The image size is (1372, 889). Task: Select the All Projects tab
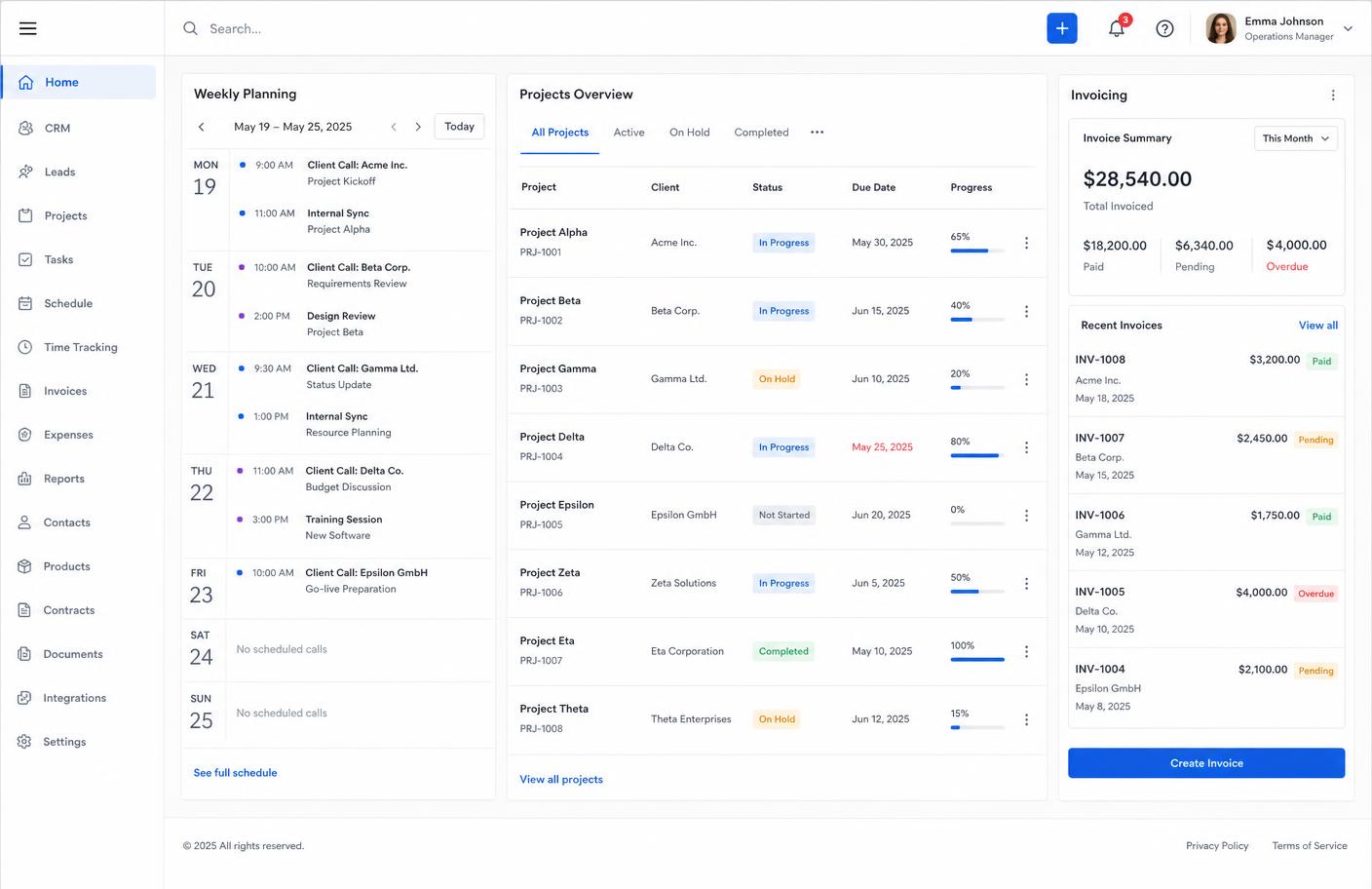560,133
